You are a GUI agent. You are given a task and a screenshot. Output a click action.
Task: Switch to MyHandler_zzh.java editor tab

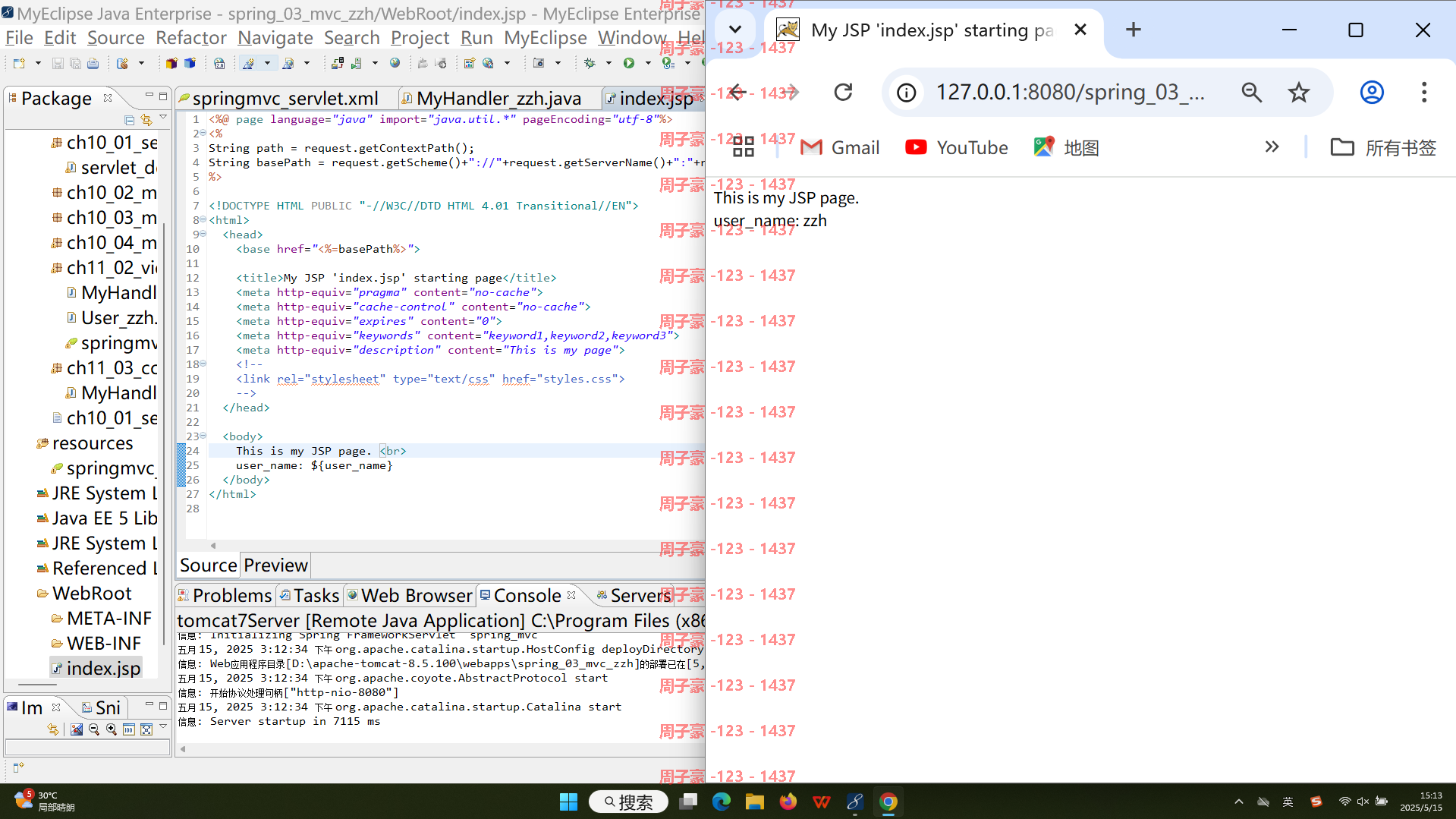tap(498, 99)
